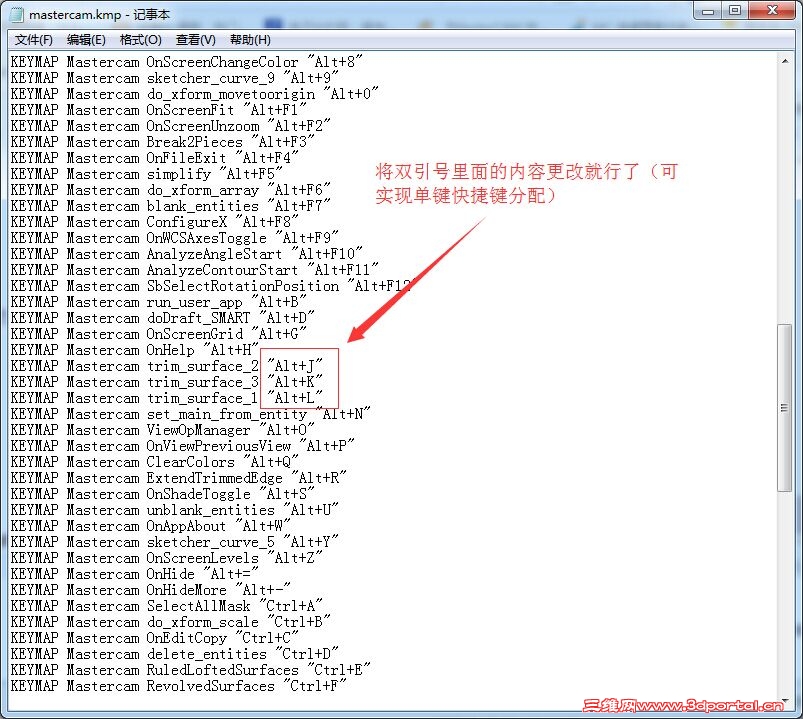The height and width of the screenshot is (719, 803).
Task: Maximize the Notepad window
Action: click(735, 11)
